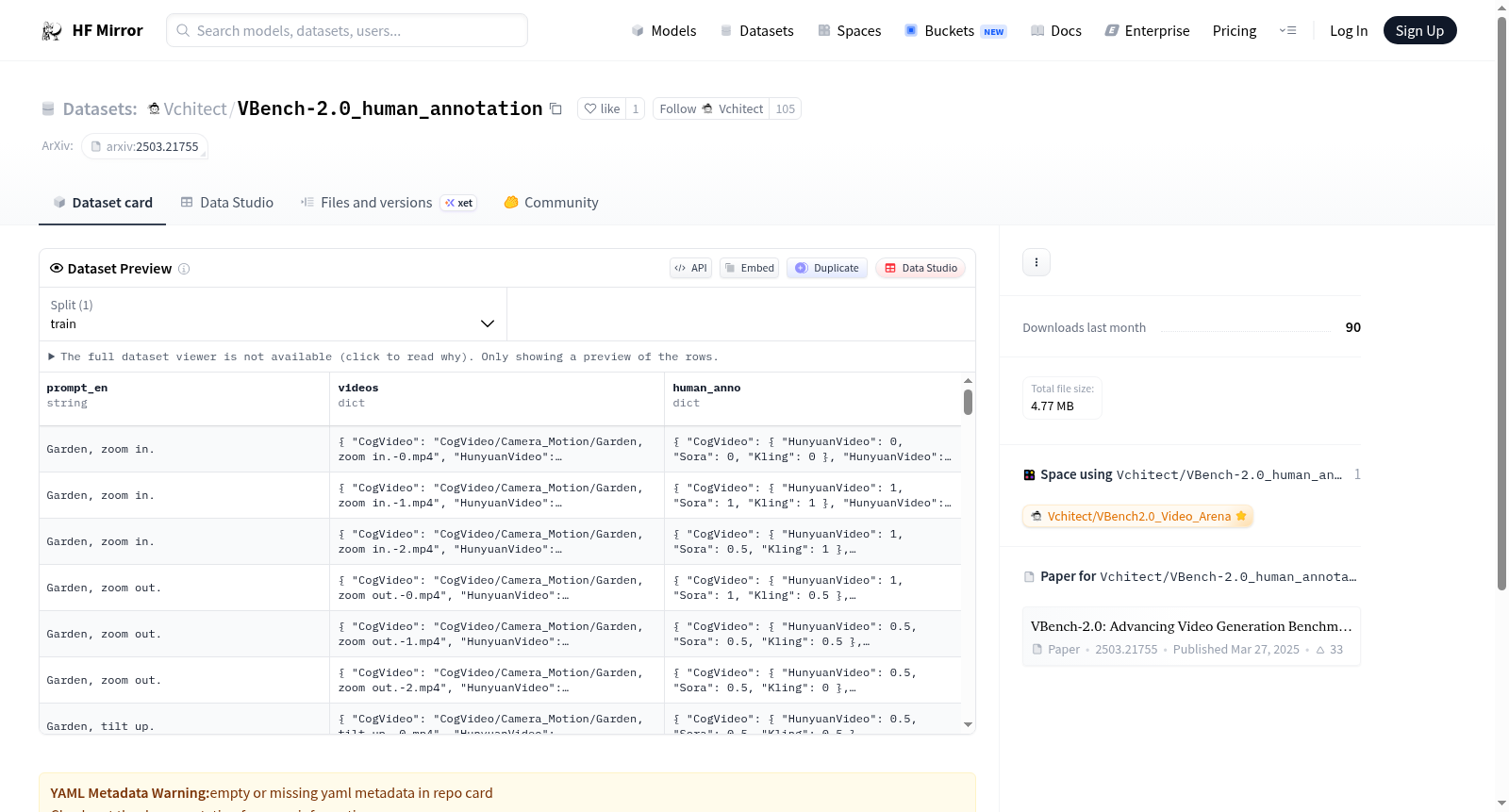The image size is (1509, 812).
Task: Click the info icon beside Dataset Preview
Action: pos(184,269)
